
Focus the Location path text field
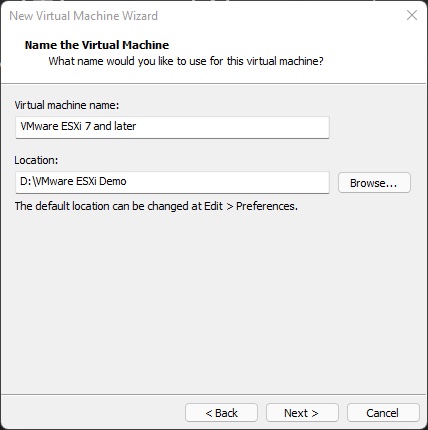click(172, 182)
